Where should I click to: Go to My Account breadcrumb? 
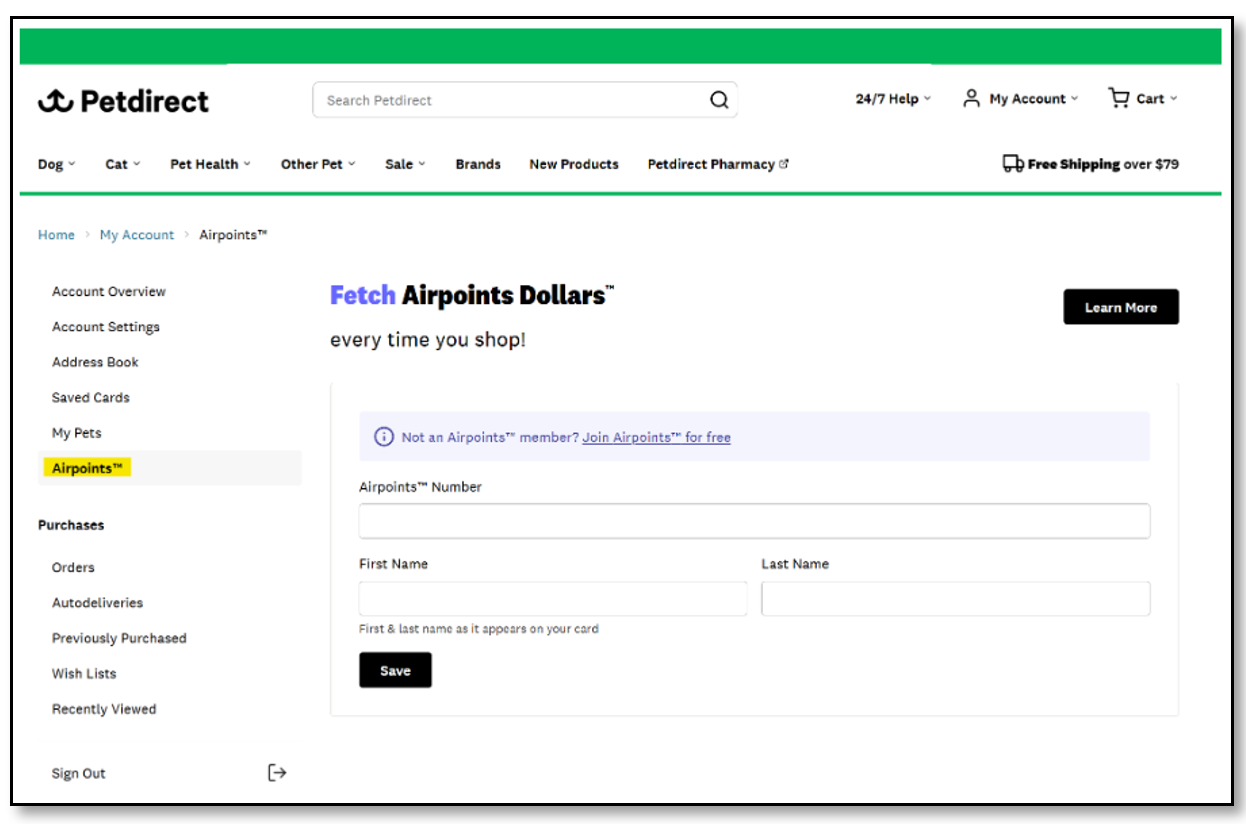click(137, 235)
